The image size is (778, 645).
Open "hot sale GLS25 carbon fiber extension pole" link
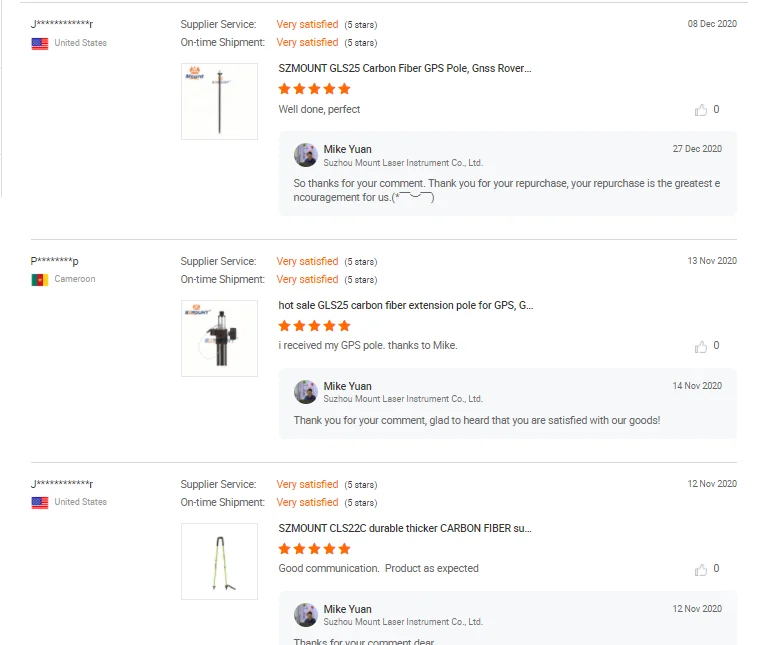(406, 305)
